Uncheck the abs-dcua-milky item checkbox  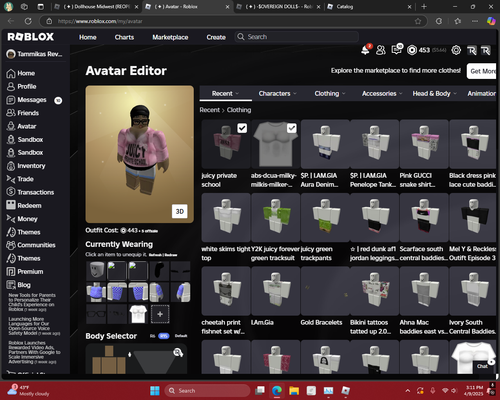pyautogui.click(x=292, y=128)
